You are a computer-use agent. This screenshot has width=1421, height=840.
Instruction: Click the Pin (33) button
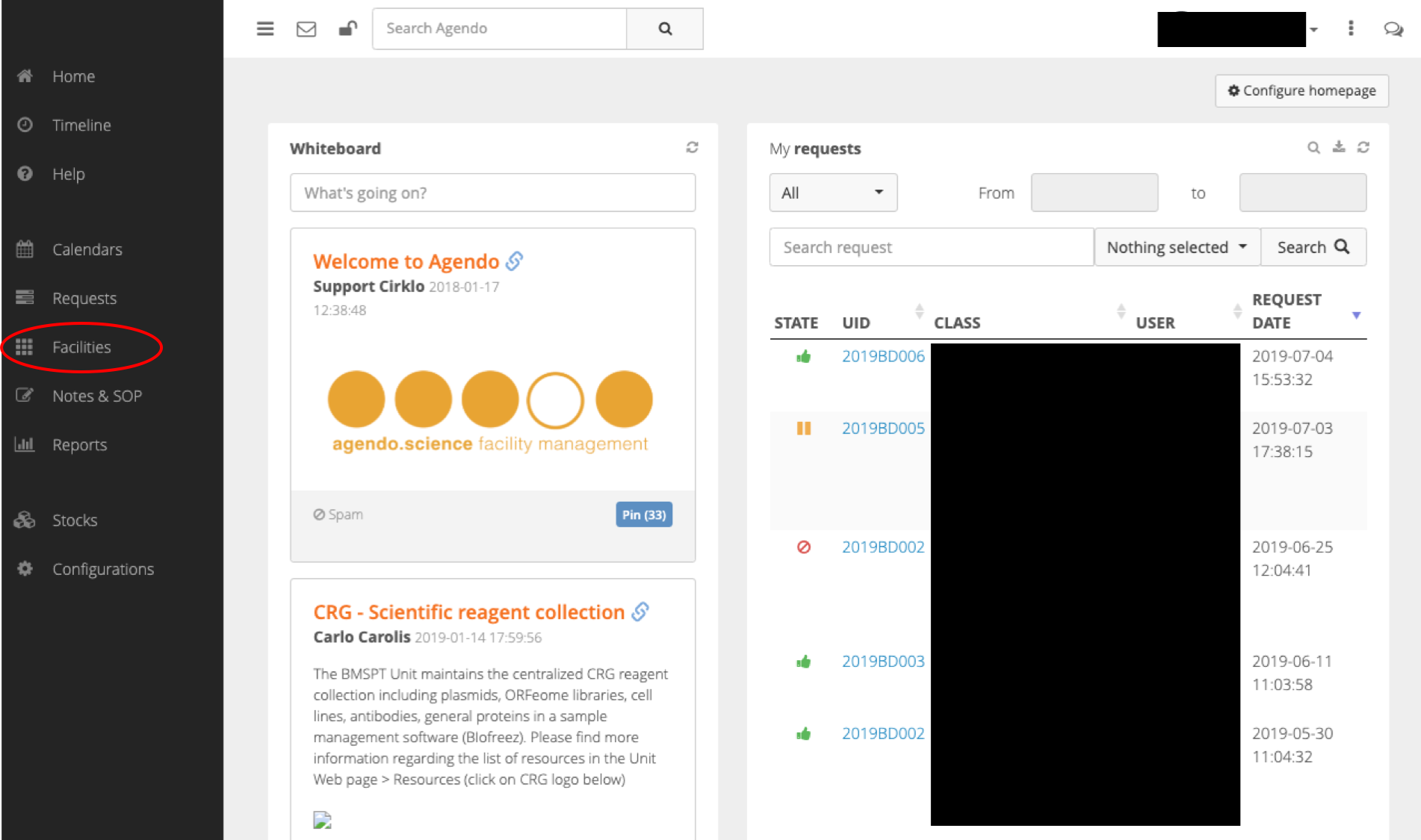pyautogui.click(x=644, y=514)
